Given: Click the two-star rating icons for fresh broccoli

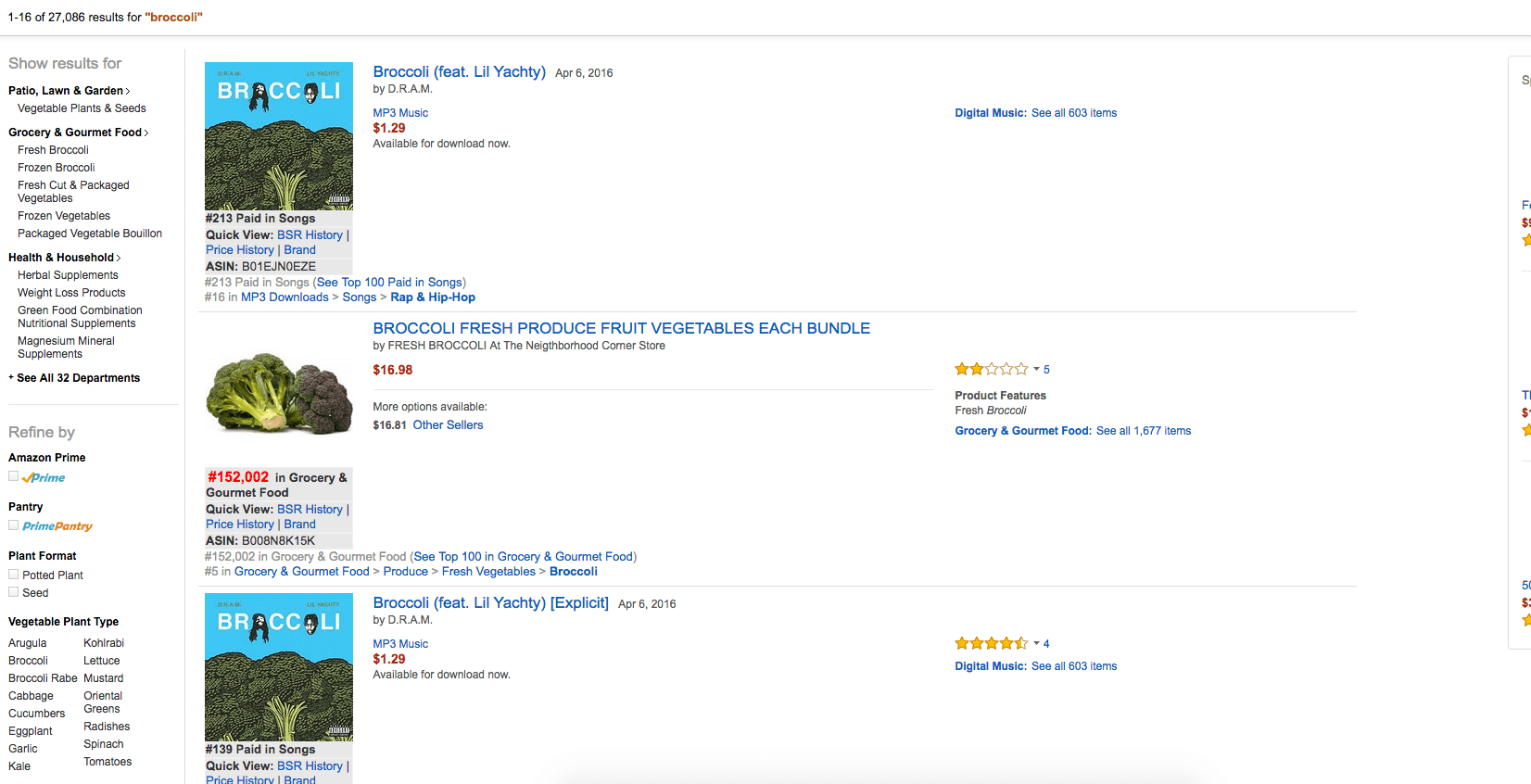Looking at the screenshot, I should [991, 369].
